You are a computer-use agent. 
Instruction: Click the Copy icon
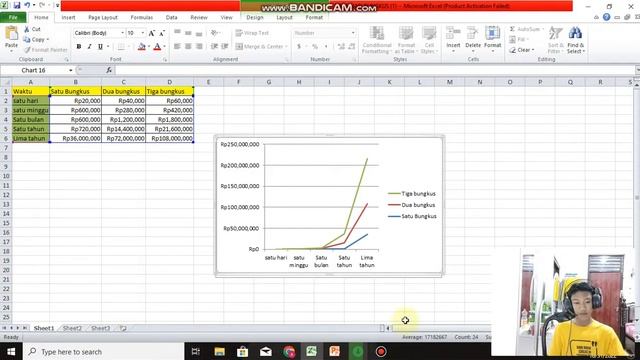tap(27, 40)
